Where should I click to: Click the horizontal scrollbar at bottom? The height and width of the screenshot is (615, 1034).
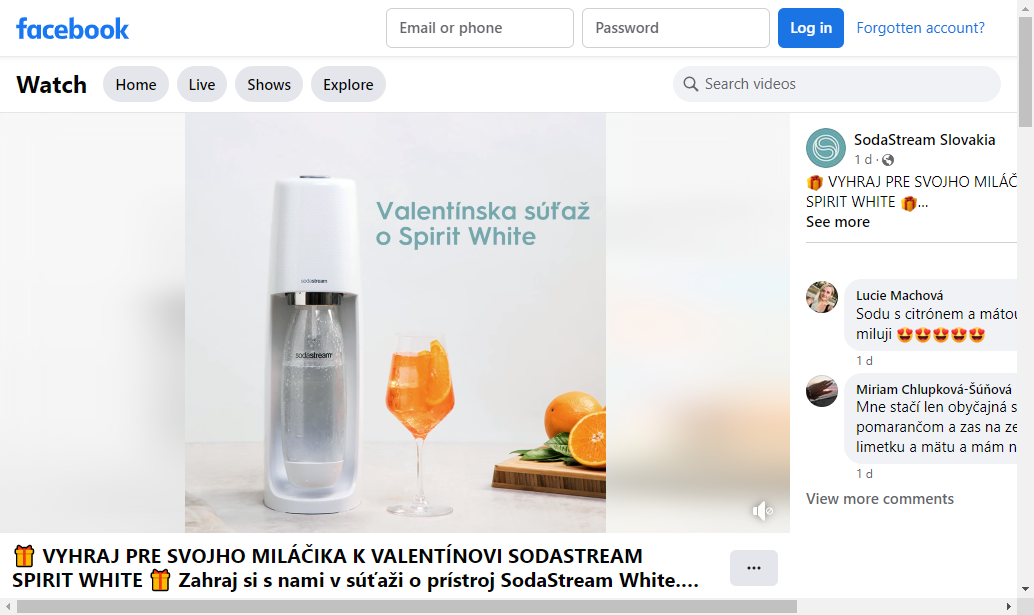[x=405, y=606]
